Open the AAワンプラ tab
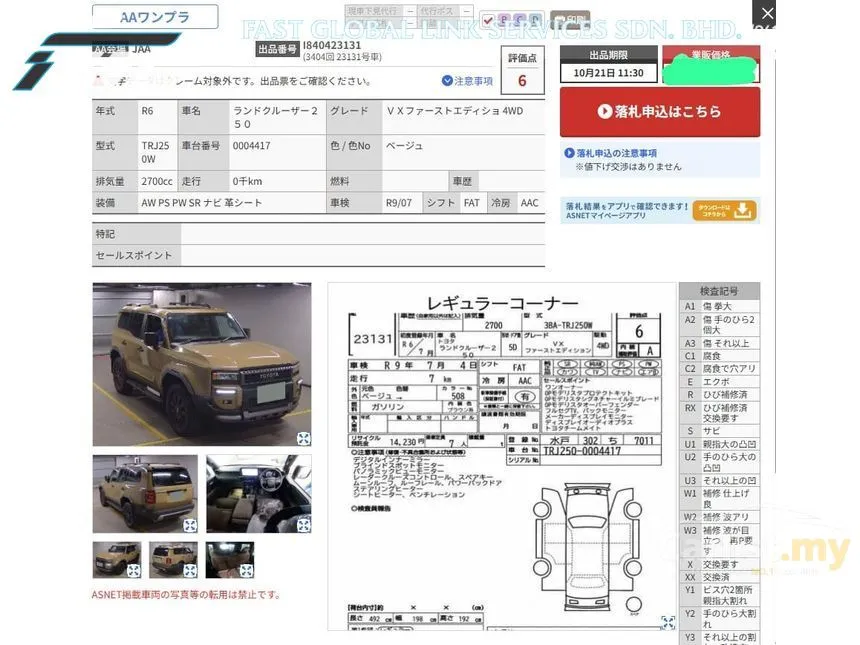Image resolution: width=860 pixels, height=645 pixels. 155,17
